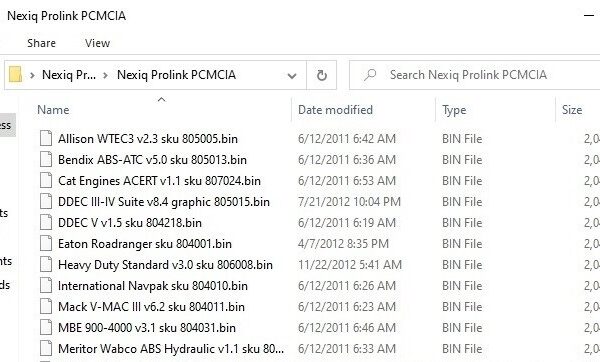Screen dimensions: 600x362
Task: Click BIN File type in Allison WTEC3 row
Action: [462, 139]
